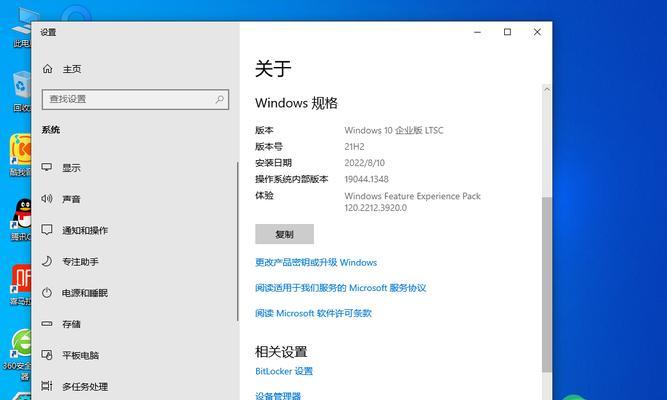This screenshot has width=667, height=400.
Task: Open 通知和操作 settings section
Action: point(85,230)
